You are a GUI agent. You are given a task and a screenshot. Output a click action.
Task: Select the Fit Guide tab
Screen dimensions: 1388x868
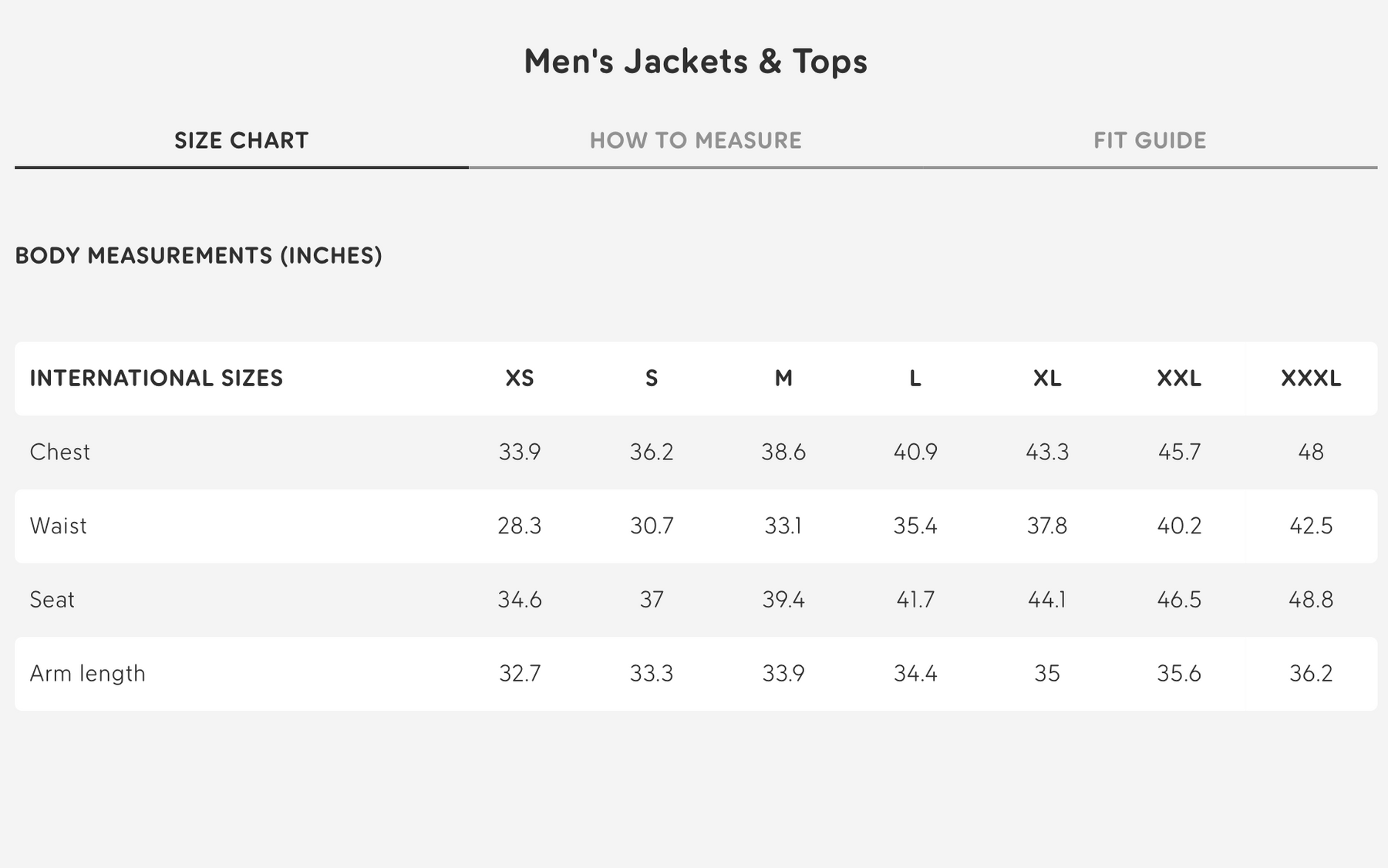(x=1150, y=140)
